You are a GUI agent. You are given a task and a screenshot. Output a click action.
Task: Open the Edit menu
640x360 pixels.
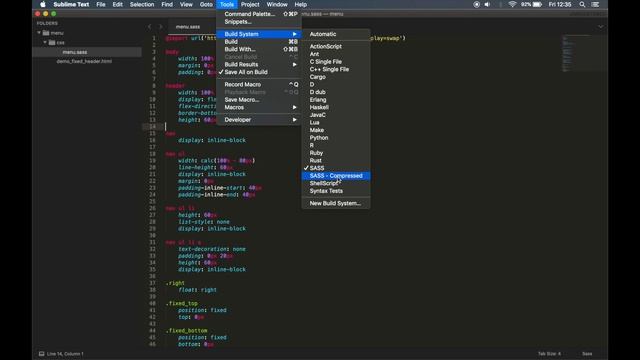coord(118,4)
